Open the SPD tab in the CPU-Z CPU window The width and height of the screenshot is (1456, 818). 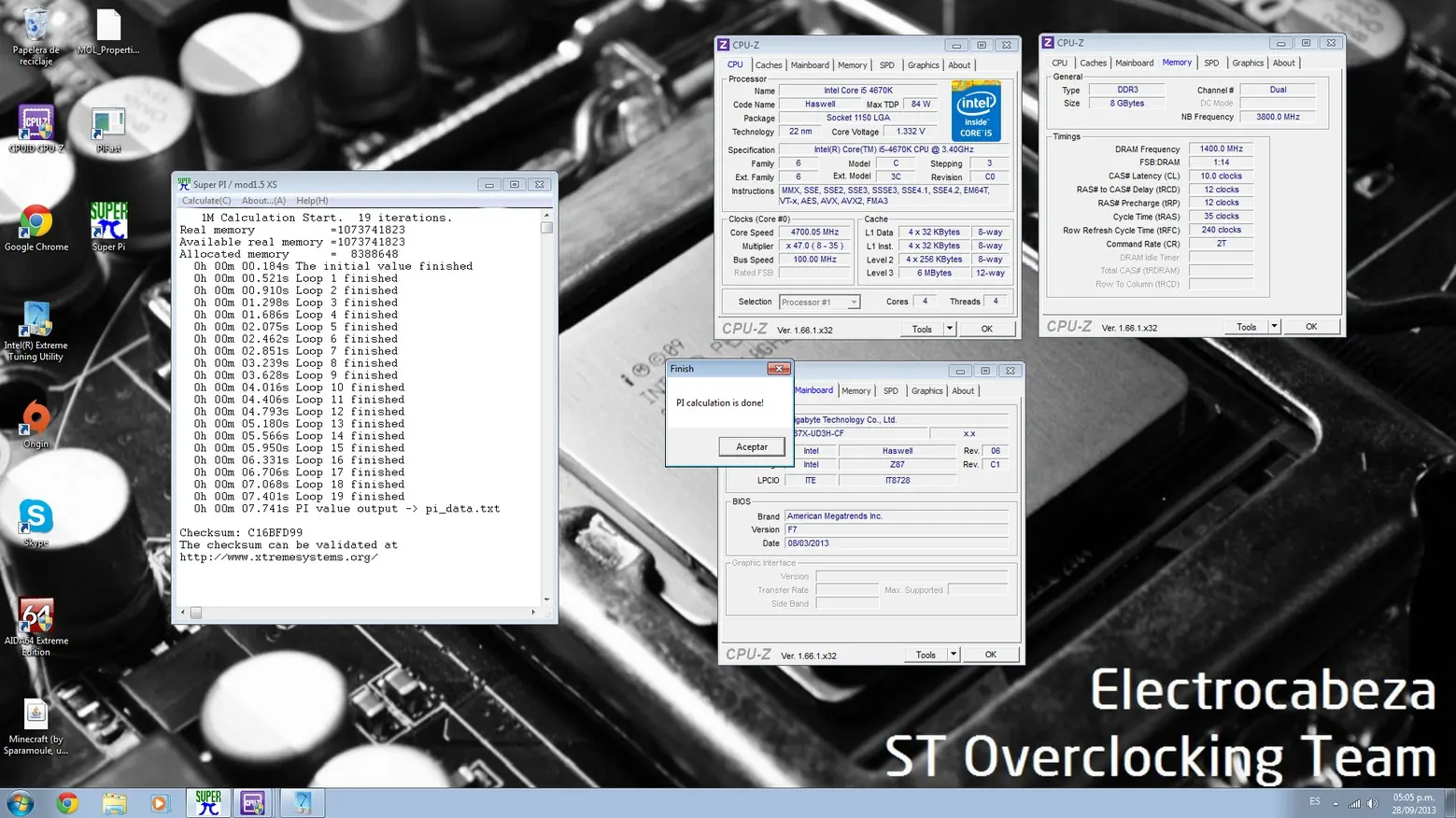(x=886, y=65)
